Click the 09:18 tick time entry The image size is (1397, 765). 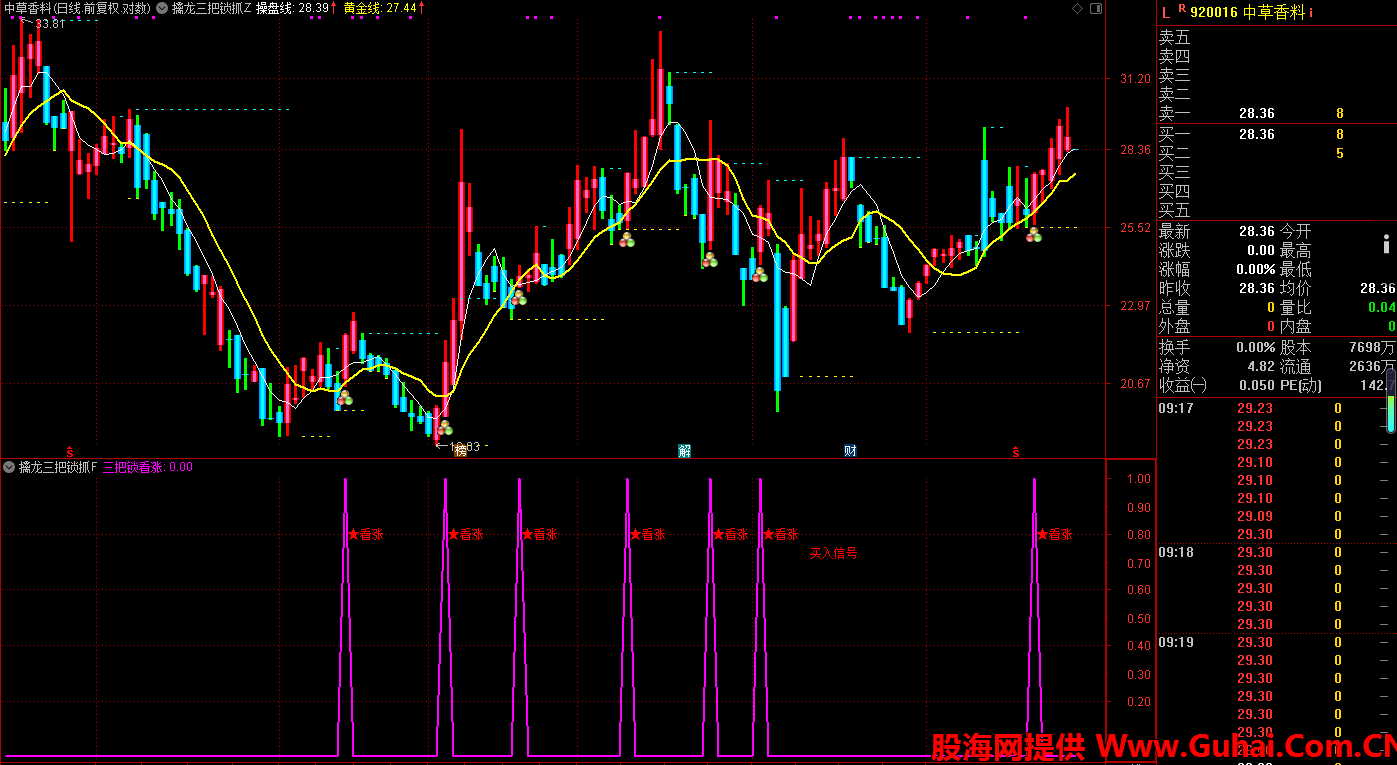1174,552
